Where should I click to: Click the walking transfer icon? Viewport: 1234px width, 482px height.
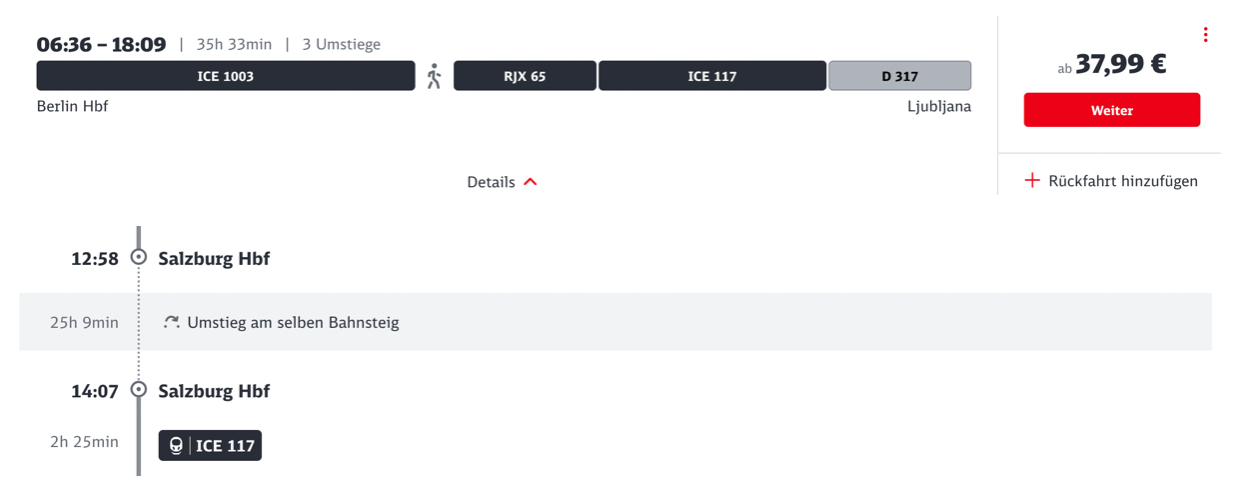(x=434, y=76)
